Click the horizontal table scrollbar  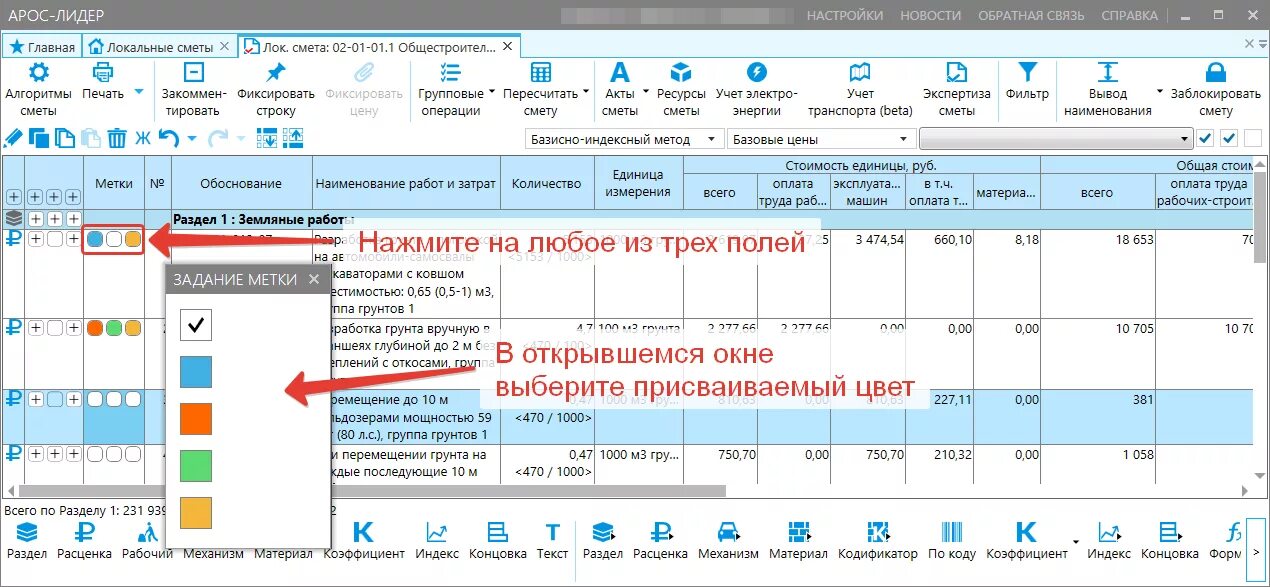tap(370, 491)
